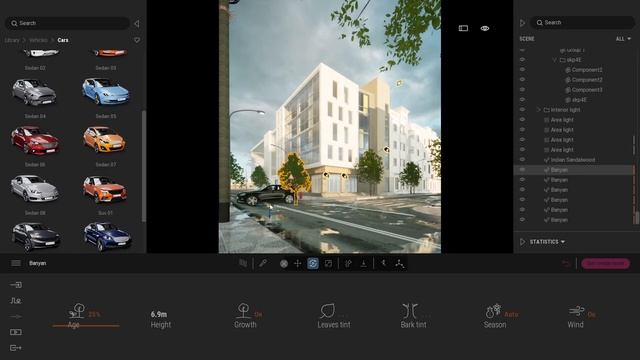The width and height of the screenshot is (640, 360).
Task: Click the Bark tint trunk icon
Action: pos(410,311)
